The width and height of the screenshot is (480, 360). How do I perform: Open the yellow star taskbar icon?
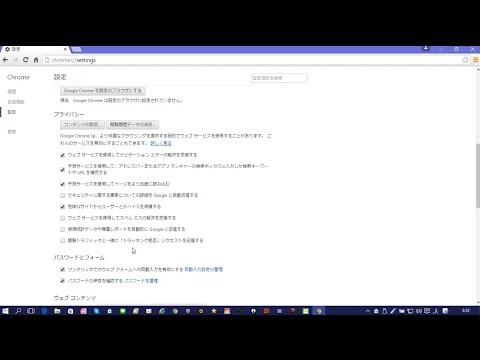click(214, 311)
